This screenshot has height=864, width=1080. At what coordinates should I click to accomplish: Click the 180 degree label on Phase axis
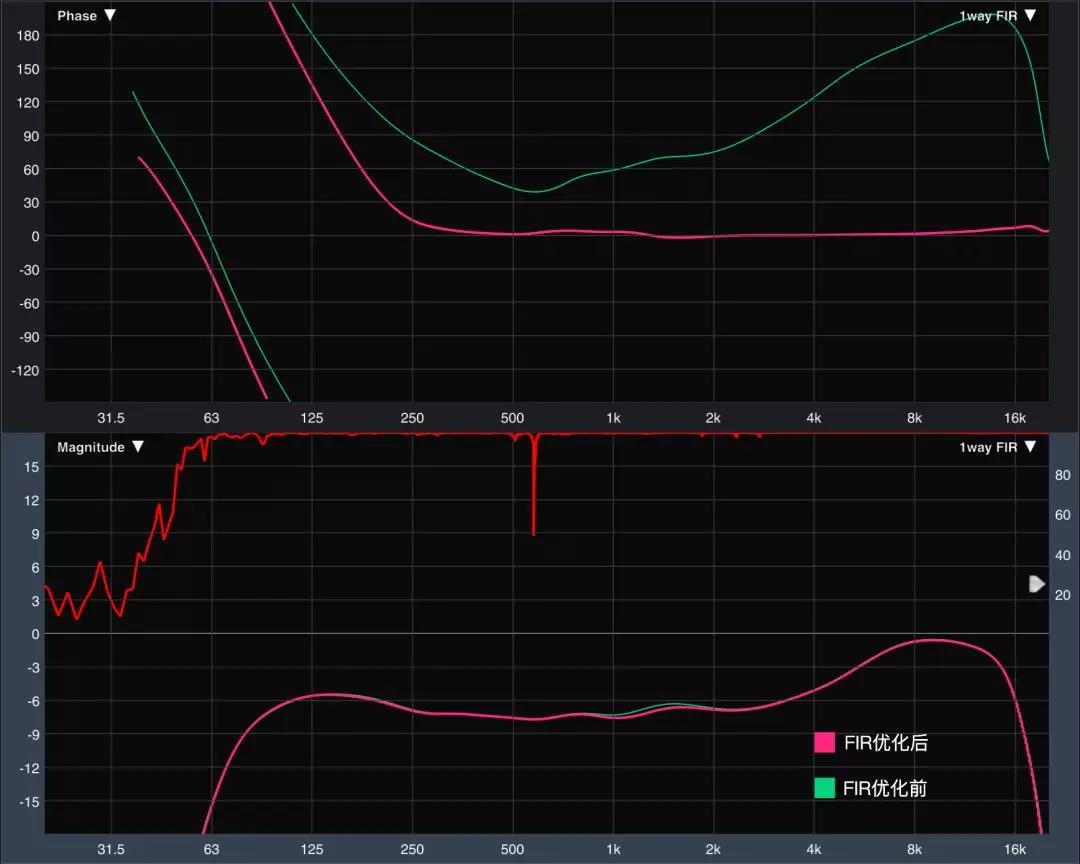click(x=27, y=35)
